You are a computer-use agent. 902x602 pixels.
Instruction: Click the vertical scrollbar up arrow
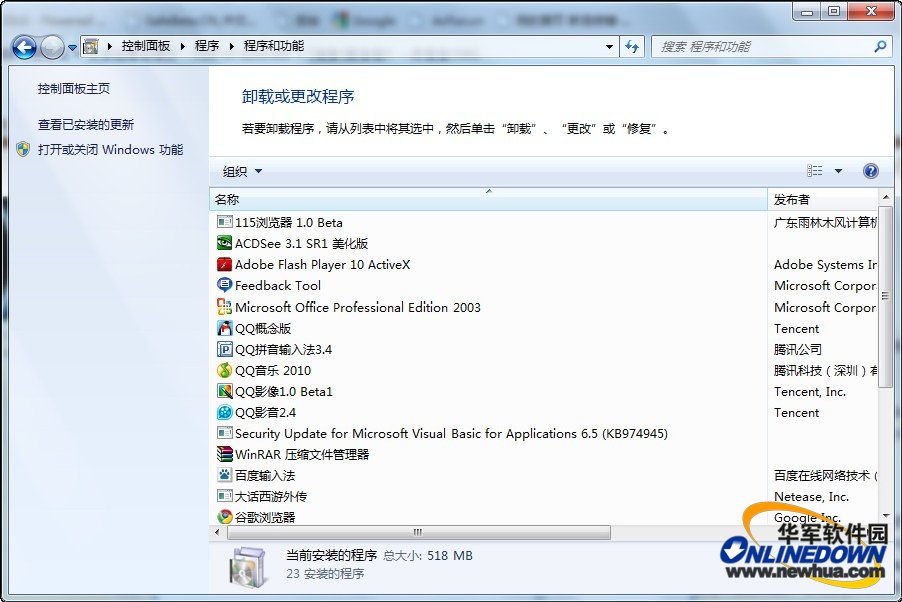click(885, 197)
